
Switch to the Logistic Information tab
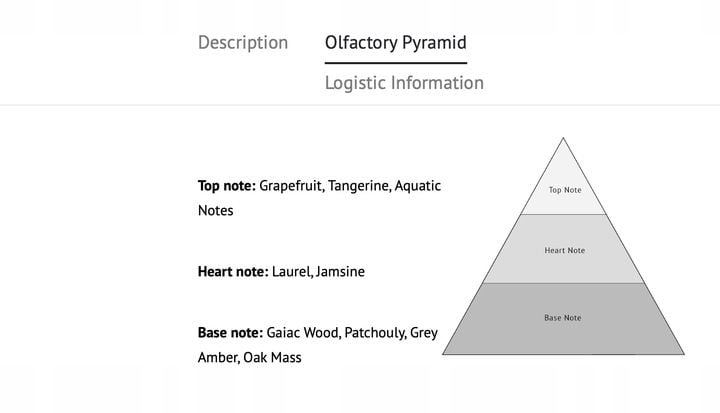tap(404, 83)
